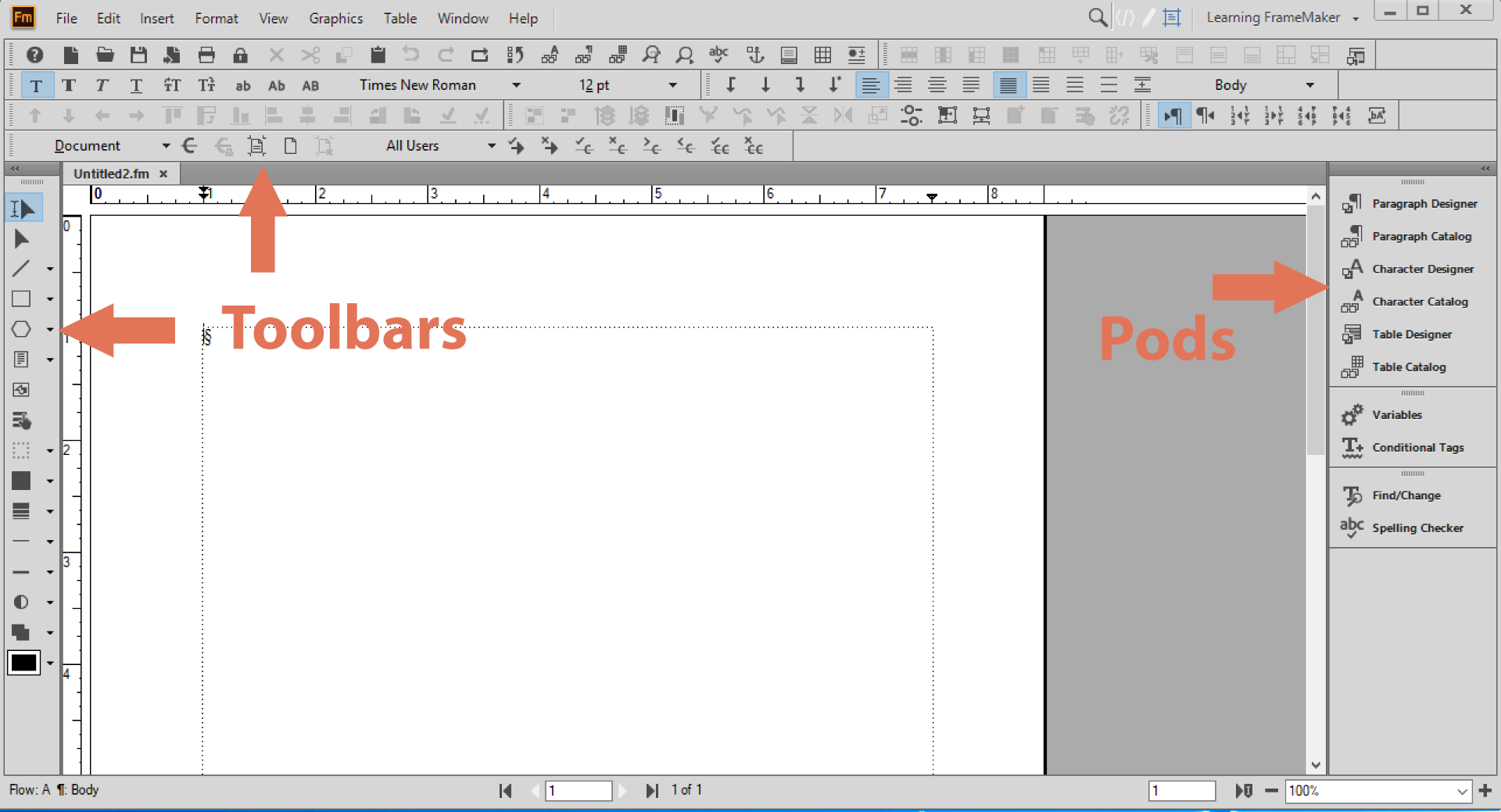Expand the Times New Roman font dropdown
Image resolution: width=1501 pixels, height=812 pixels.
[x=517, y=85]
